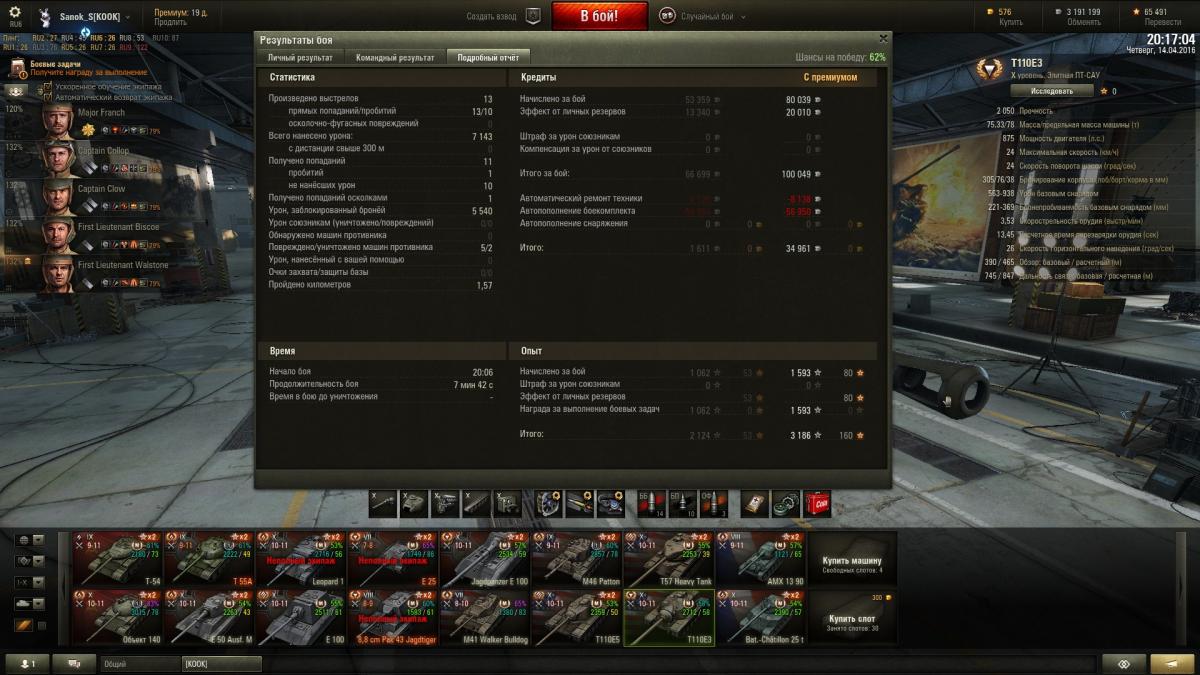Open the red cola consumable slot
This screenshot has width=1200, height=675.
[x=818, y=503]
